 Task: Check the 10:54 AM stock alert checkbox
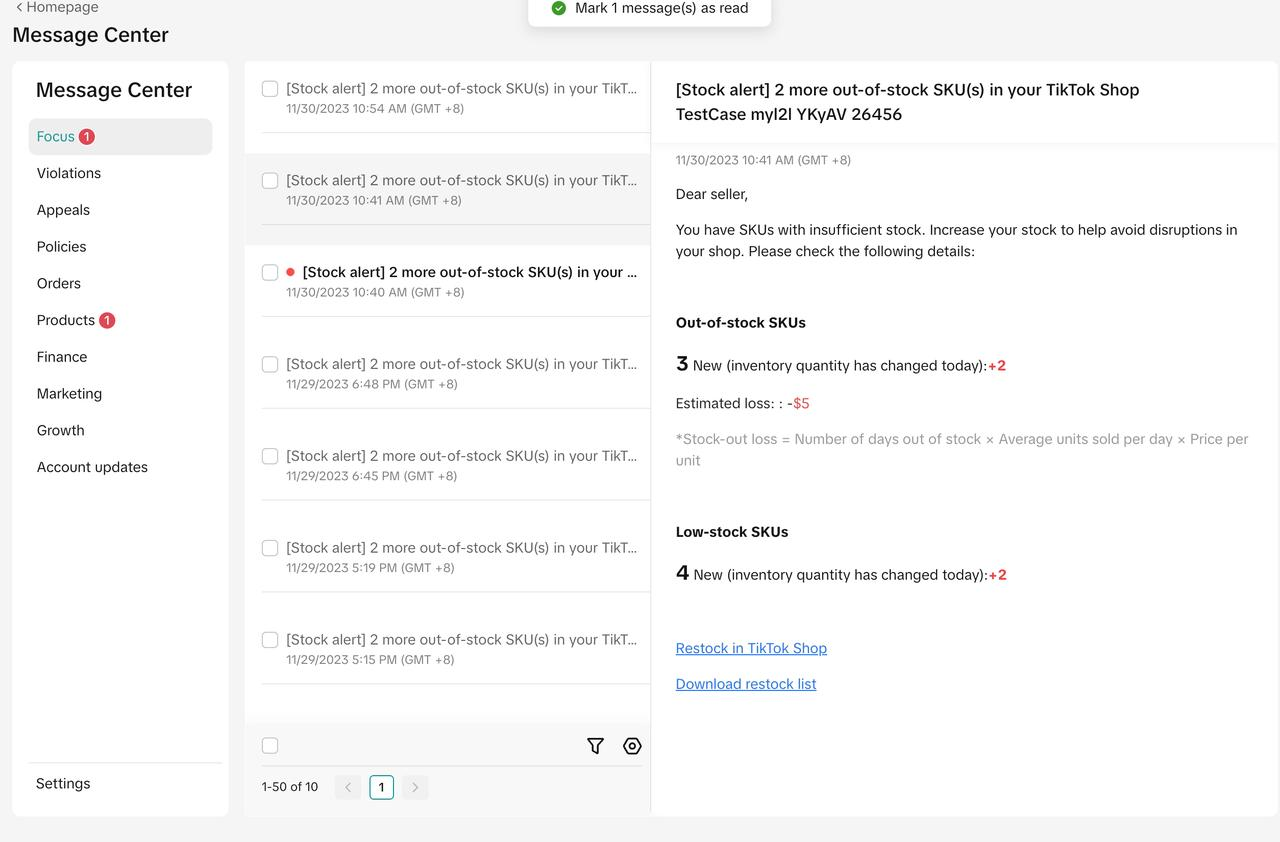click(x=270, y=89)
